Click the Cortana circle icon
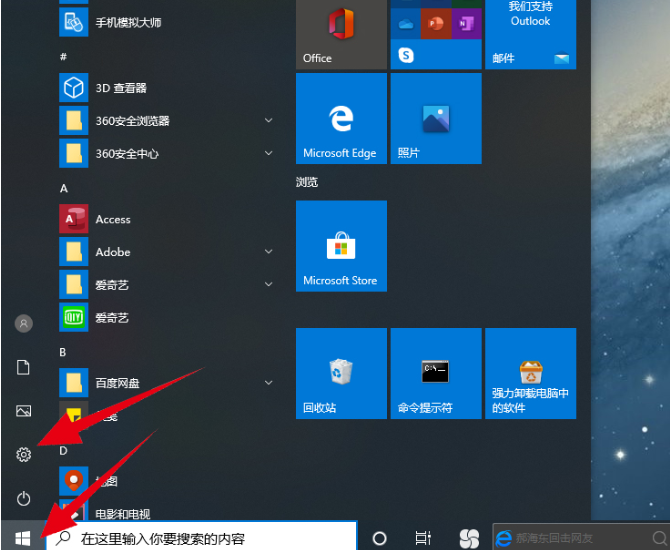Viewport: 670px width, 550px height. (379, 538)
